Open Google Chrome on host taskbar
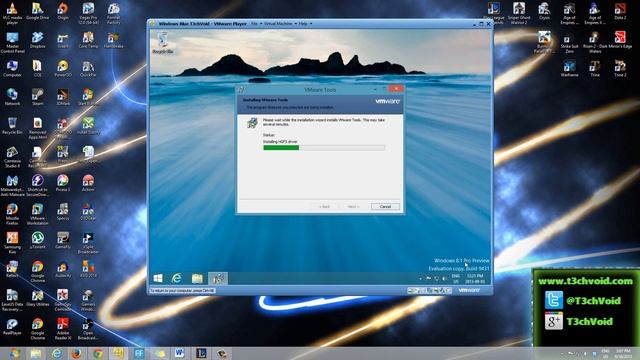 [x=98, y=353]
